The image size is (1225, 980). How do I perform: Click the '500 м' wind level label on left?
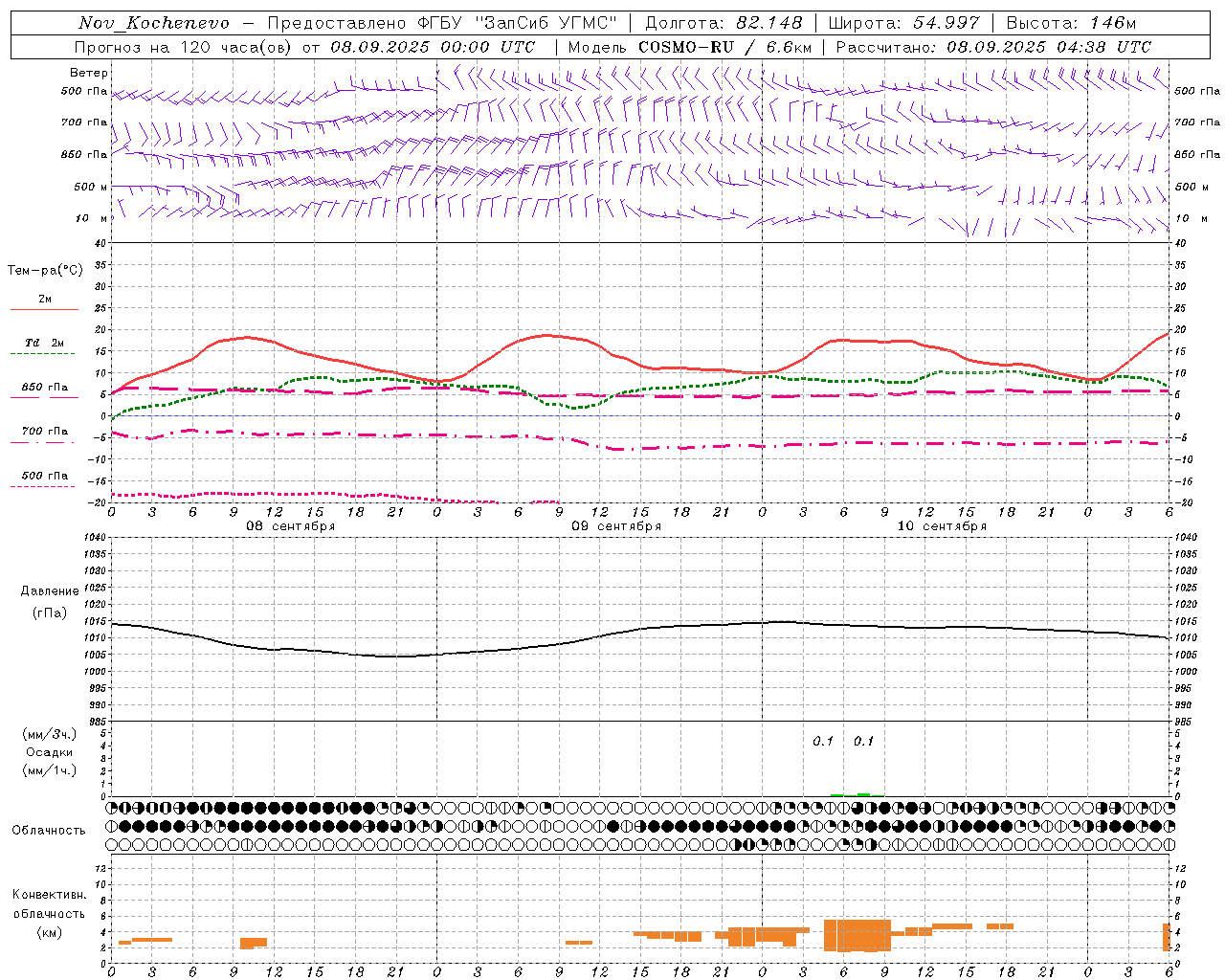coord(91,187)
